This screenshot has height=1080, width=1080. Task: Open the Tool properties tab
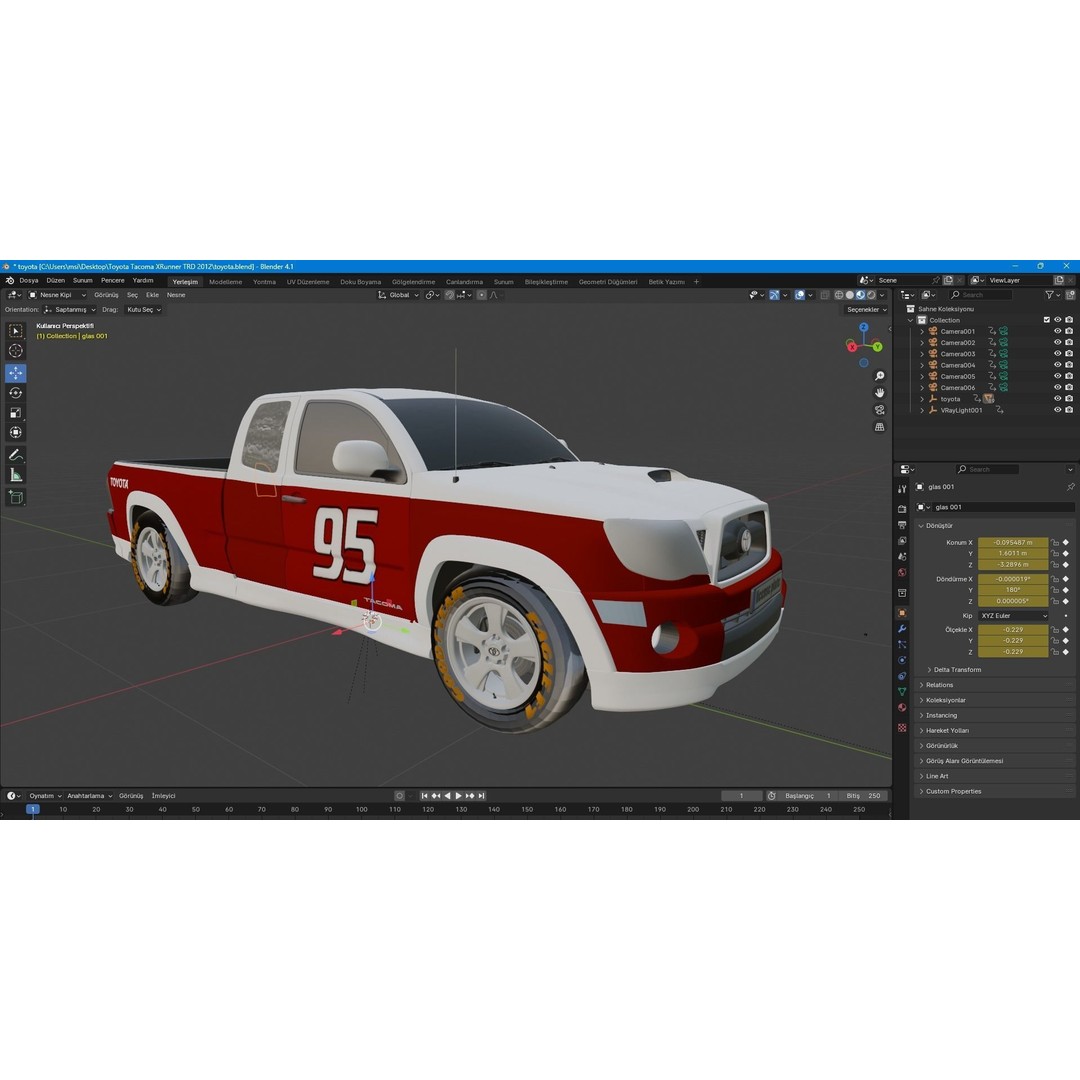902,488
